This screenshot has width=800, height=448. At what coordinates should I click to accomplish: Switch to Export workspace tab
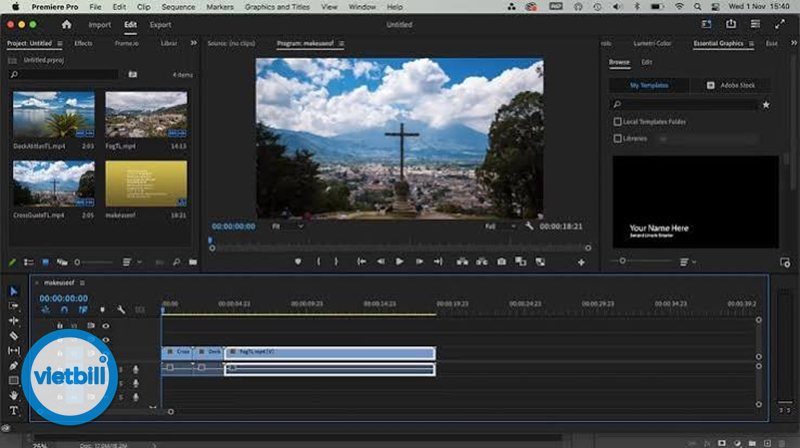160,24
